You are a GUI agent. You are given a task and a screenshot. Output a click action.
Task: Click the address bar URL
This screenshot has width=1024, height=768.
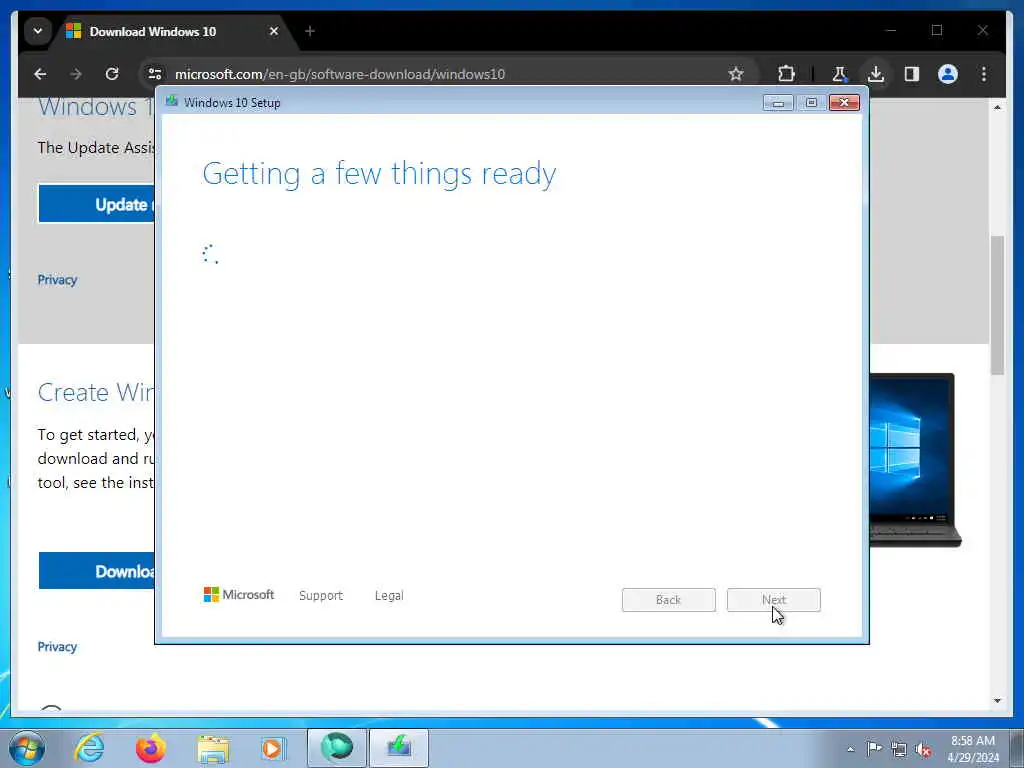(x=340, y=74)
